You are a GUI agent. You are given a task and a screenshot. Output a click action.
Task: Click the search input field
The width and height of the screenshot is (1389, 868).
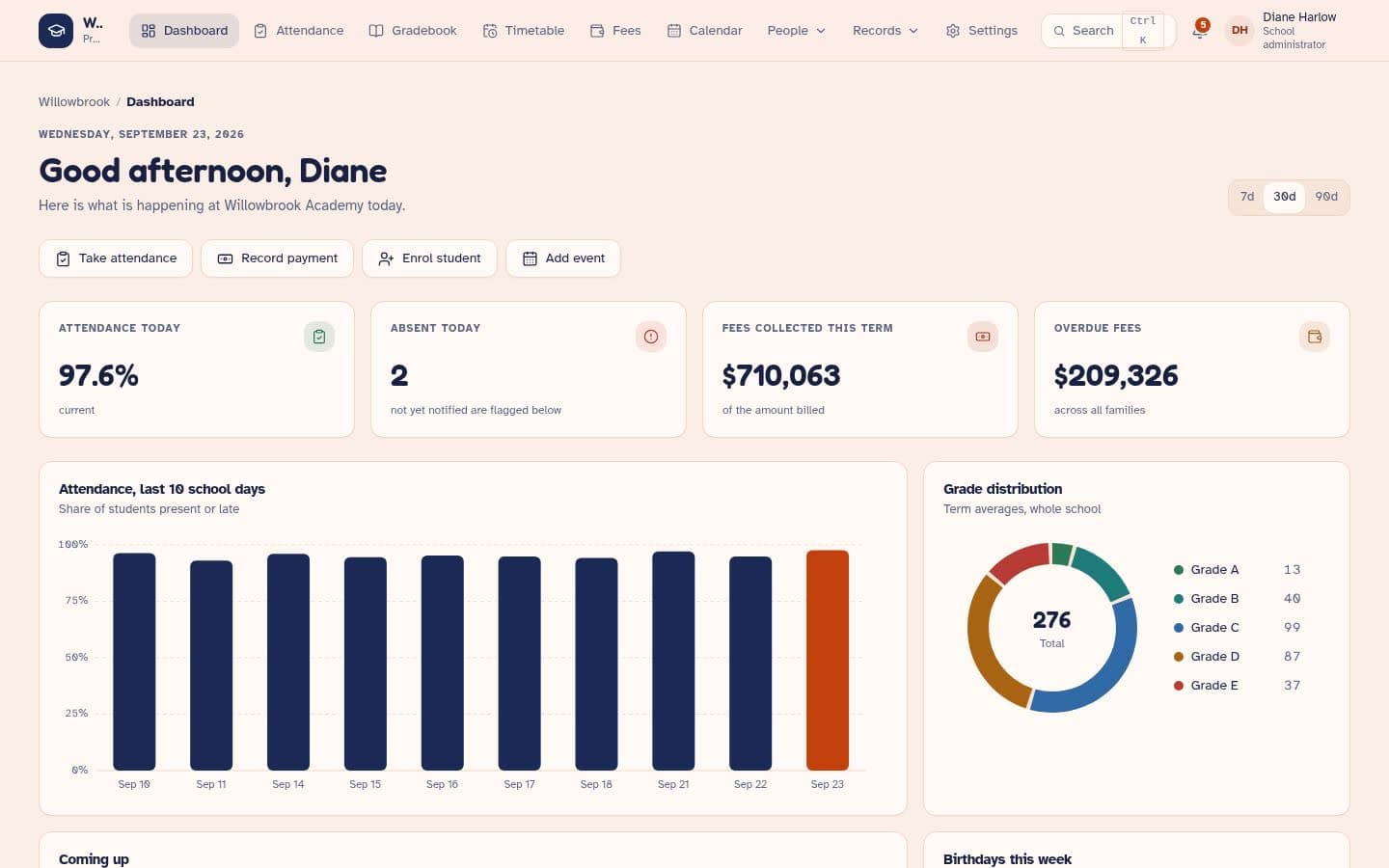(1108, 31)
